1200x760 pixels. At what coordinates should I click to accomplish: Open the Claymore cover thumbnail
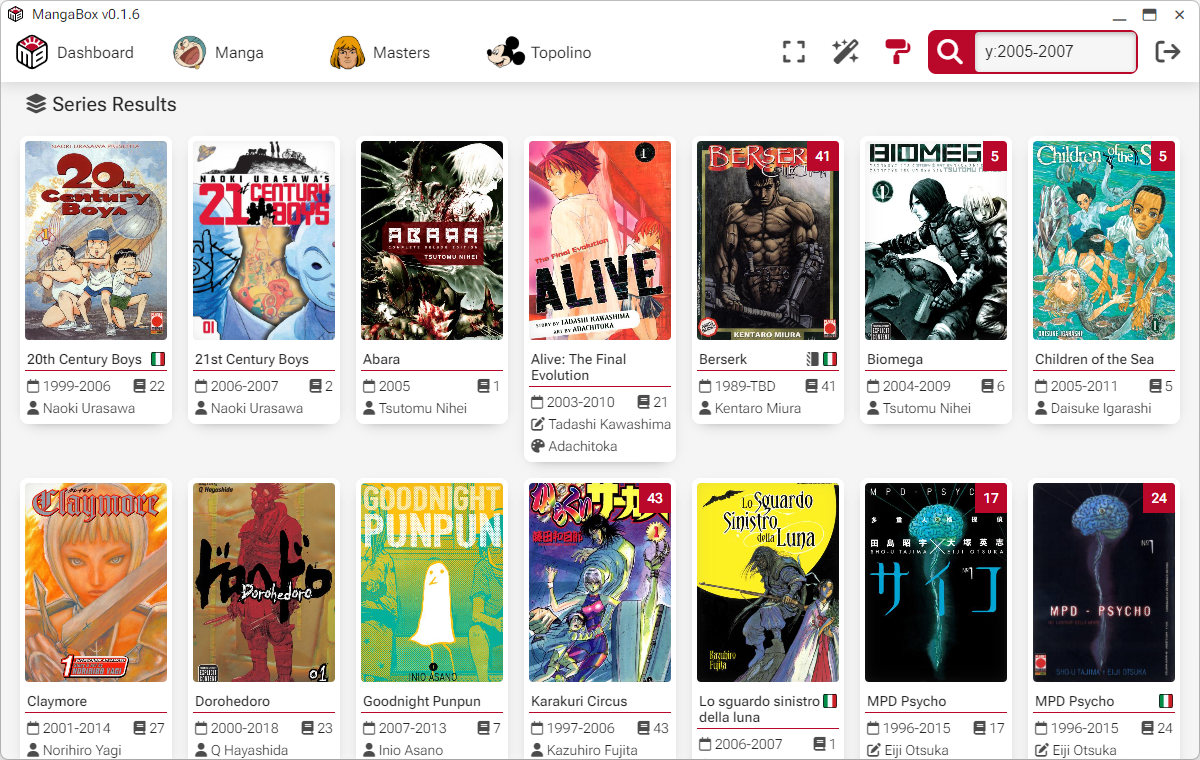pyautogui.click(x=96, y=582)
